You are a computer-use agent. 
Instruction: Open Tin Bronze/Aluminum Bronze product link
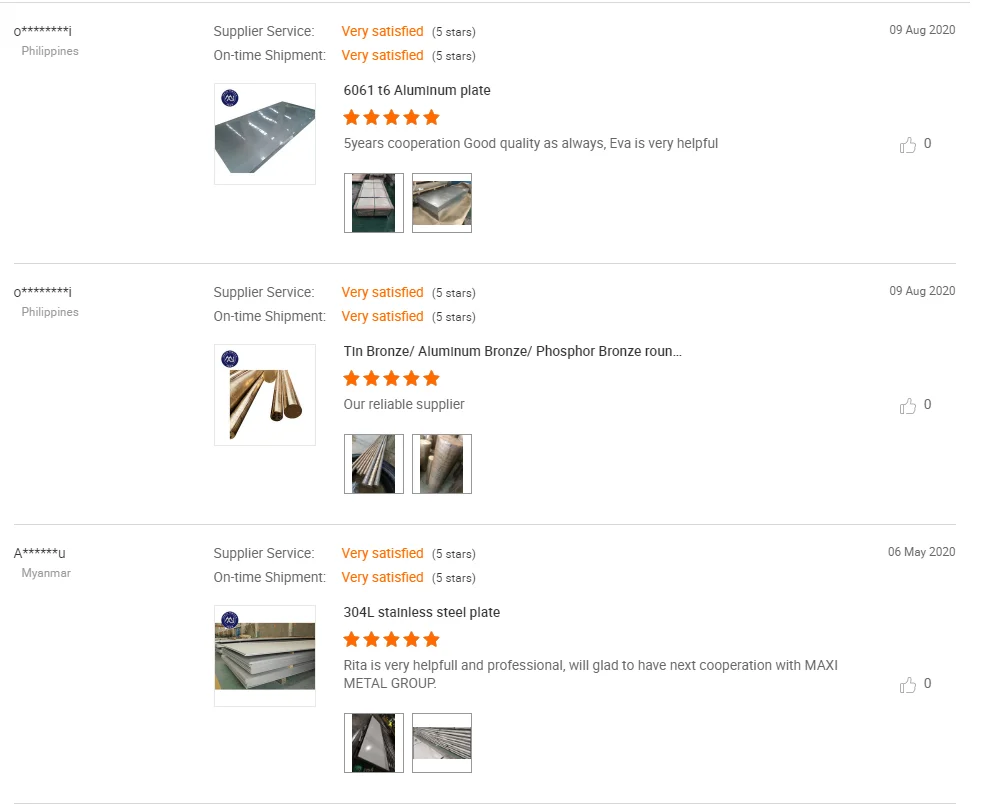(512, 352)
